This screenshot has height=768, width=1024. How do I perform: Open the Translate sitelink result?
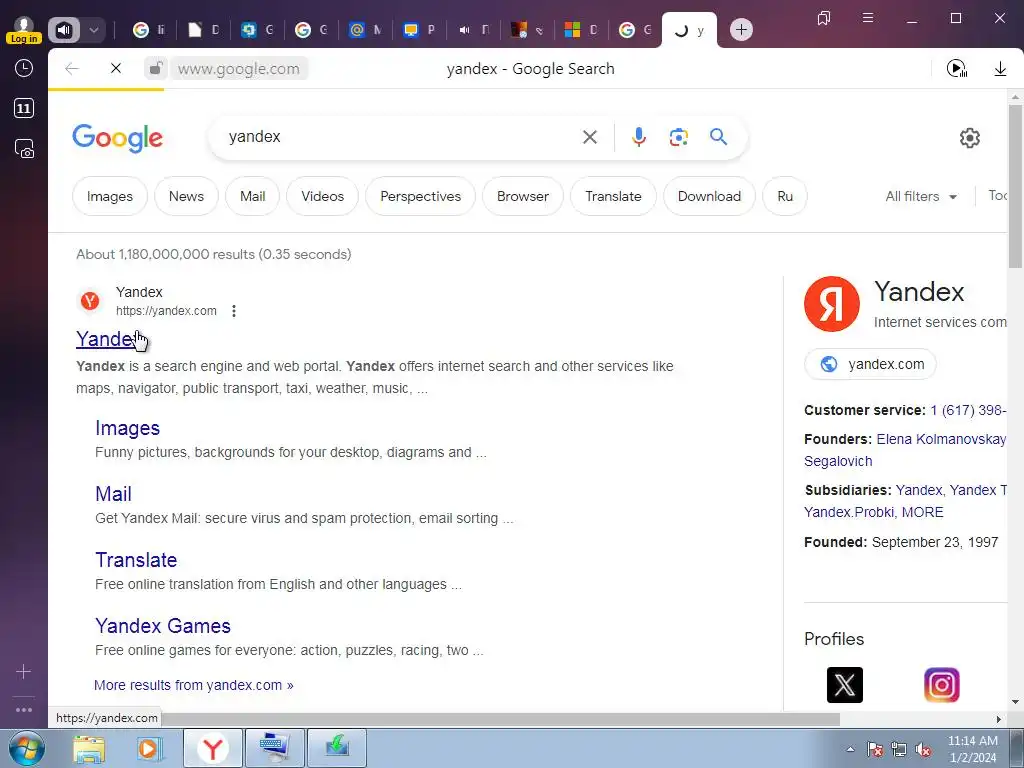coord(136,560)
